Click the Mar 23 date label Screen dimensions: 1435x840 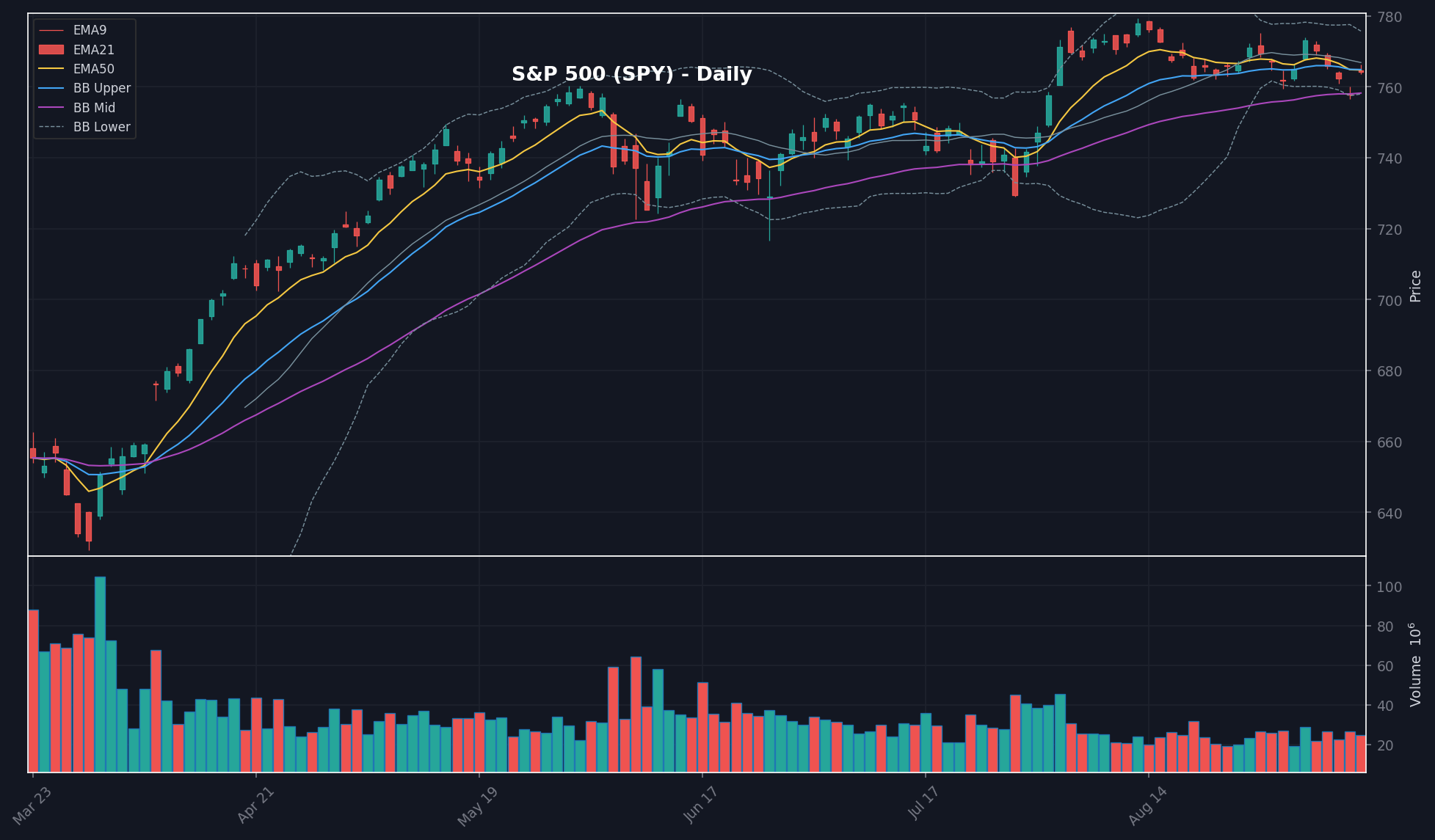(x=33, y=805)
